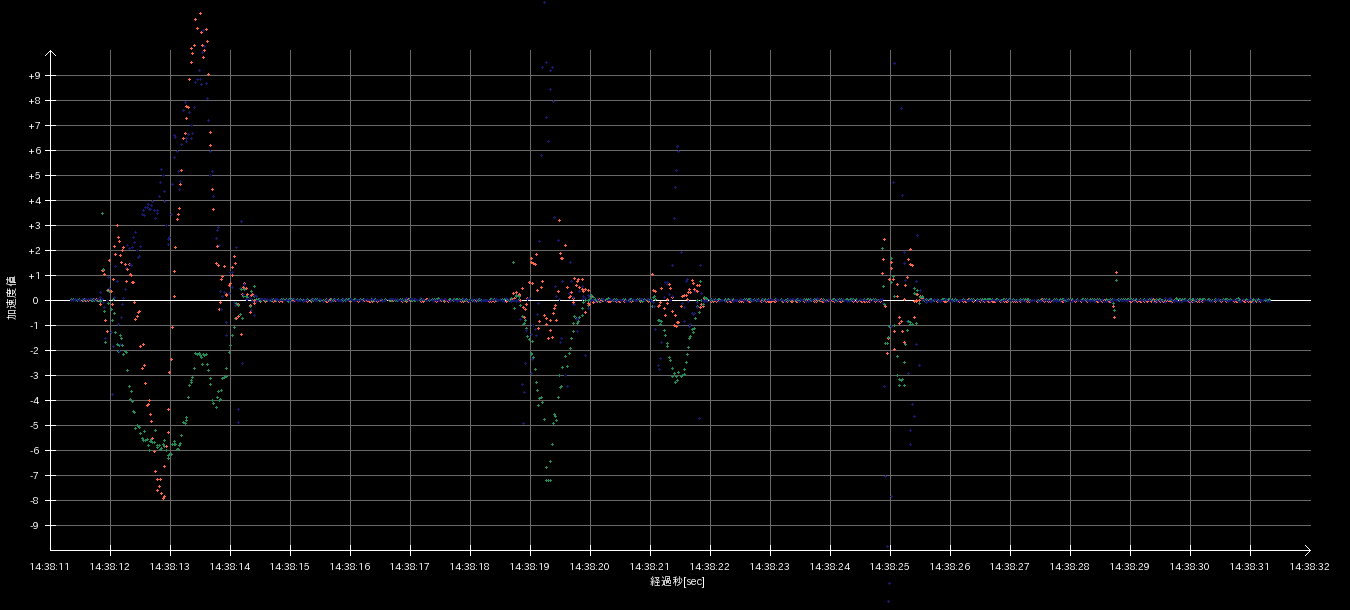The width and height of the screenshot is (1350, 610).
Task: Click the 14:38:32 label at axis end
Action: pyautogui.click(x=1309, y=567)
